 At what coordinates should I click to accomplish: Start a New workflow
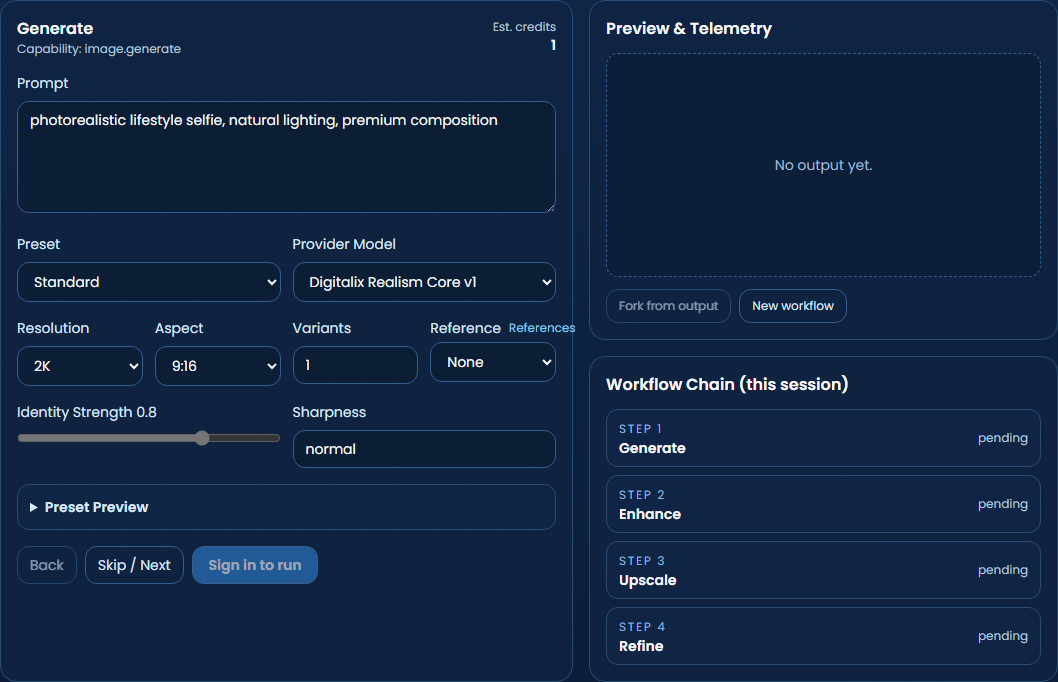click(x=792, y=305)
